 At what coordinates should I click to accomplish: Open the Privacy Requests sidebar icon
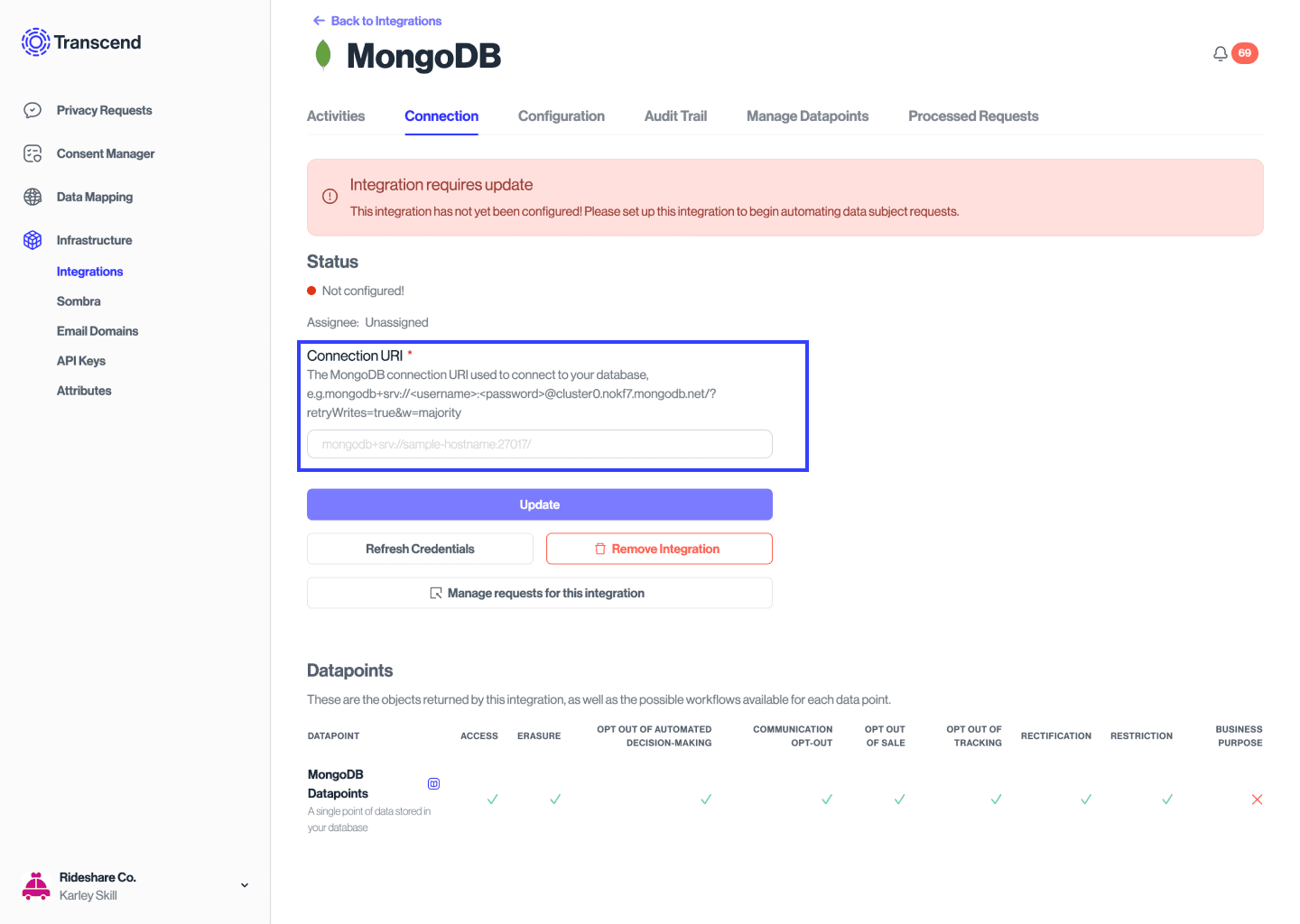tap(32, 109)
